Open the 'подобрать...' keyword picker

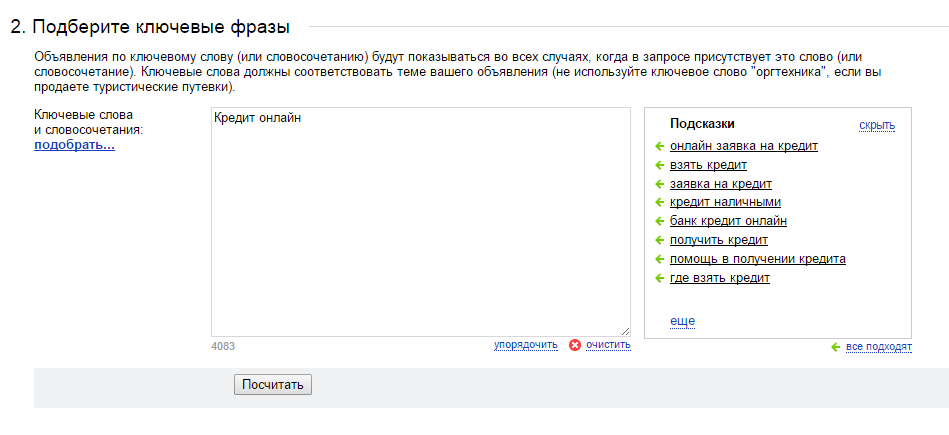[x=74, y=145]
